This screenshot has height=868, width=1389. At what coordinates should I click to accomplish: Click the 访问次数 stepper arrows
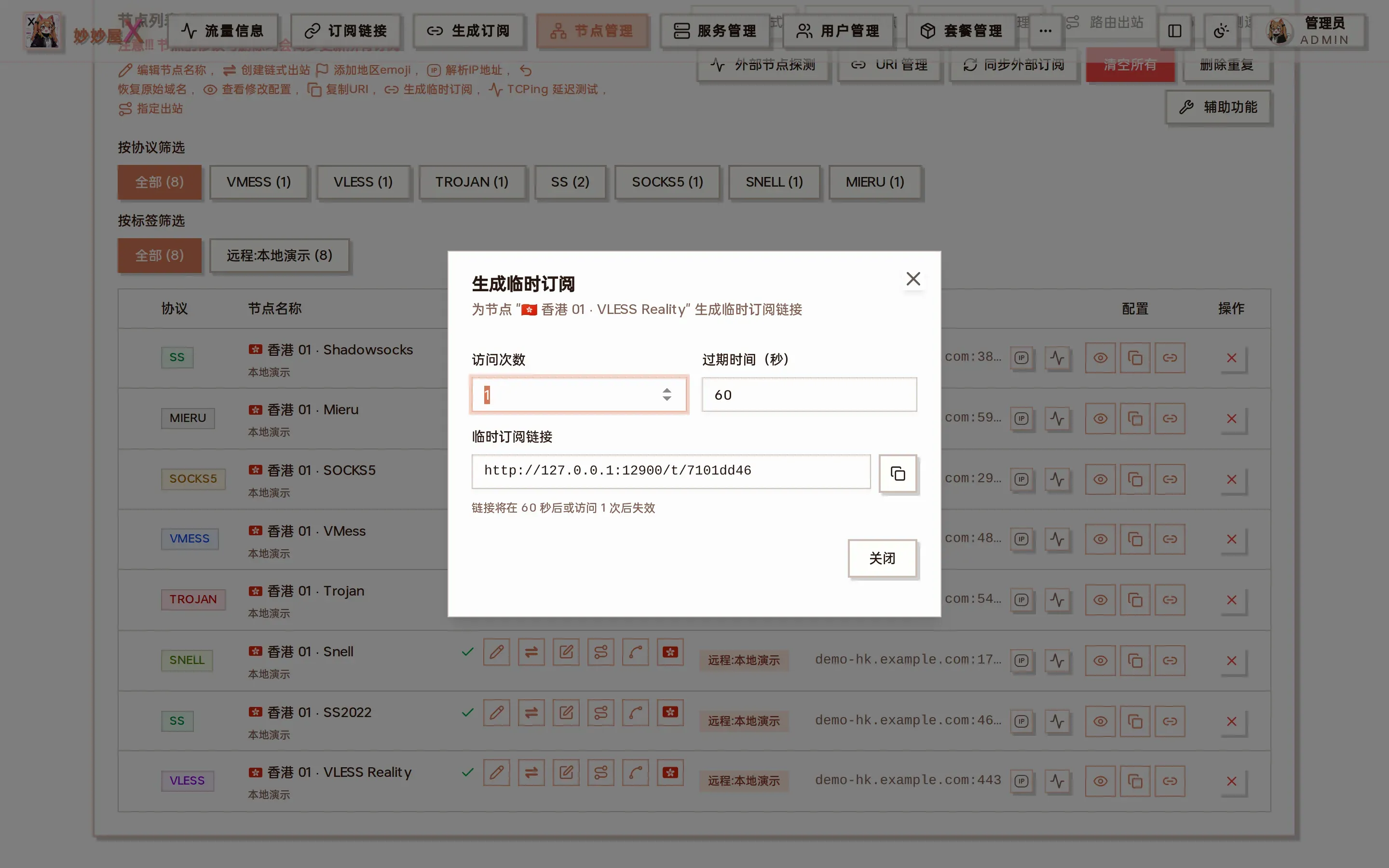pyautogui.click(x=667, y=394)
